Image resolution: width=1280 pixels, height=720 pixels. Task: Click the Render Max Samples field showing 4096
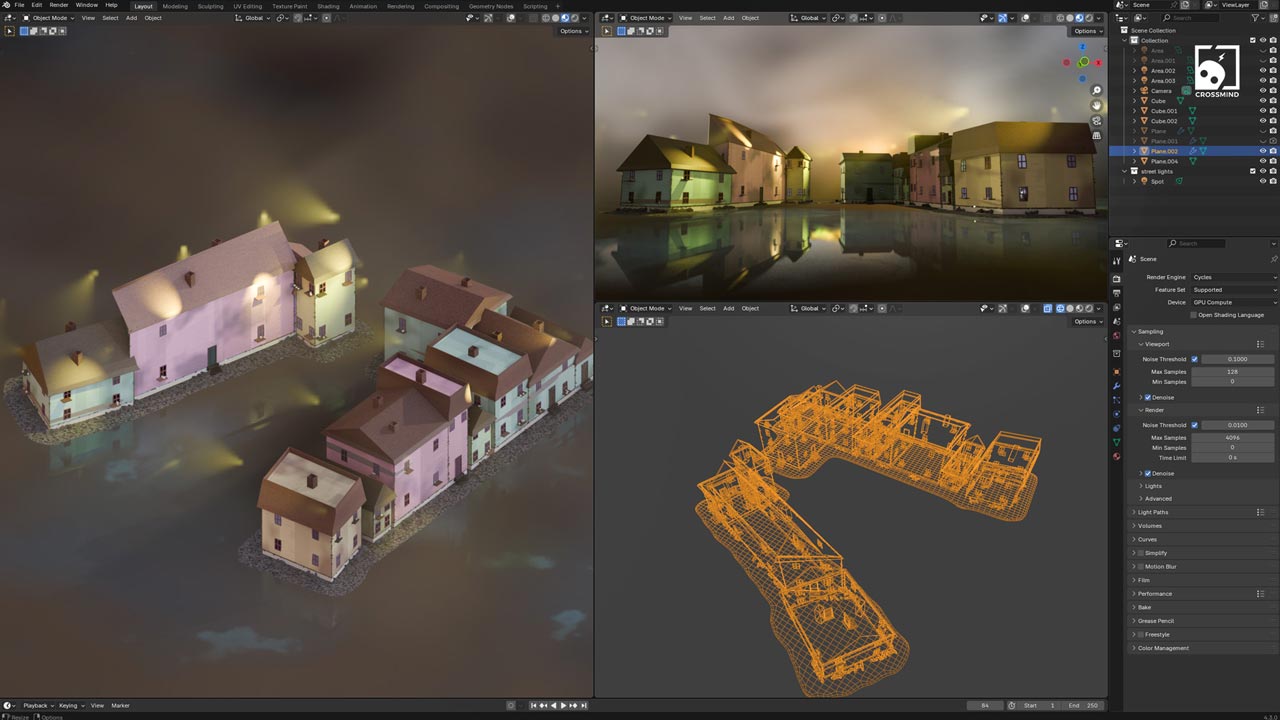pos(1238,438)
